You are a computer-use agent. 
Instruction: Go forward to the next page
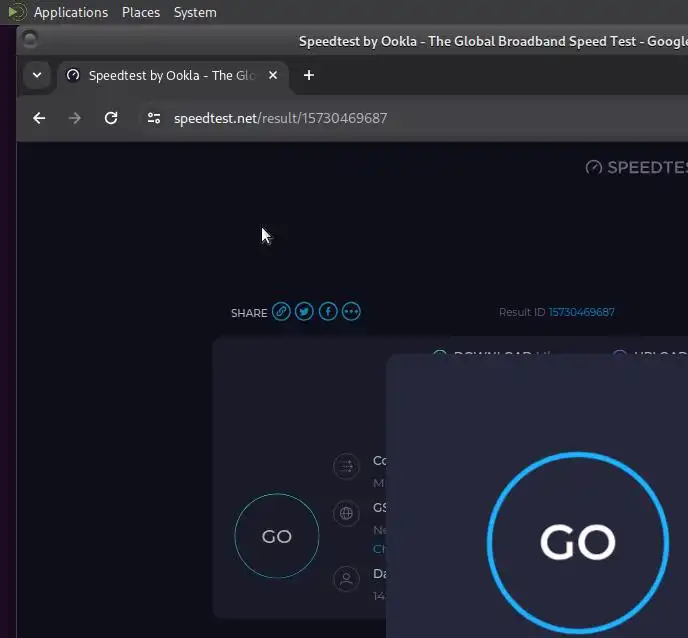click(x=75, y=118)
